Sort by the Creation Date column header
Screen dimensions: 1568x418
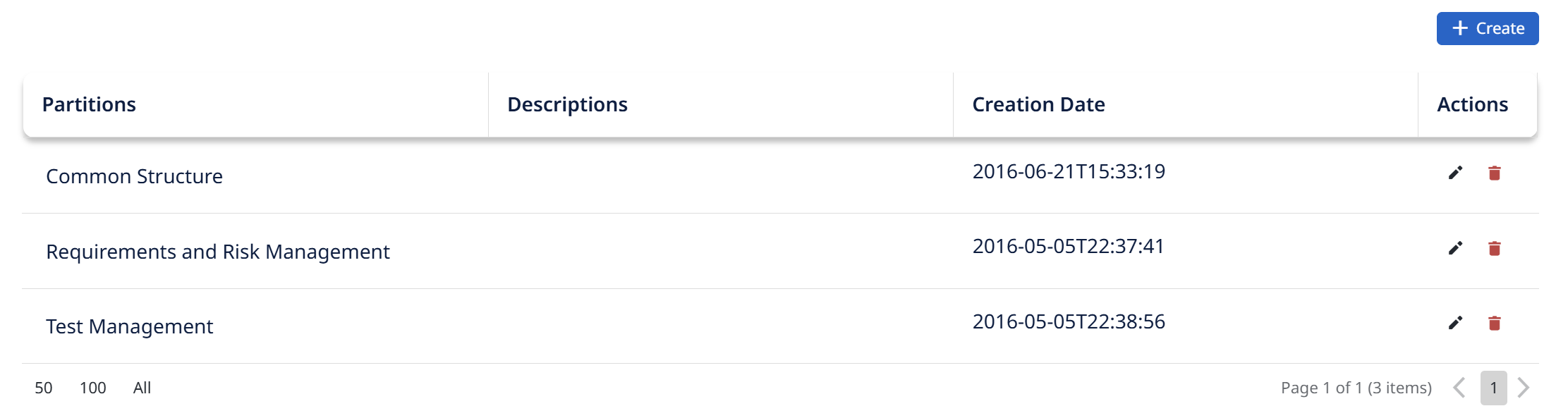point(1038,104)
